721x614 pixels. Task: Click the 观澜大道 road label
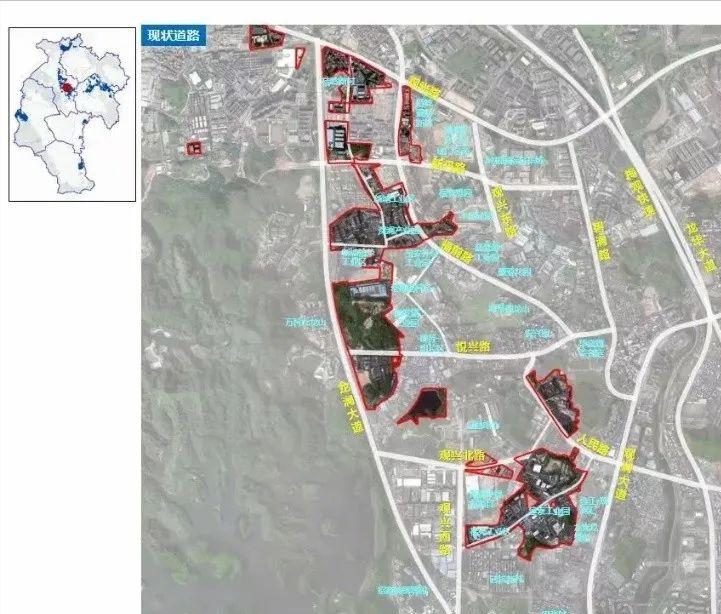click(624, 475)
